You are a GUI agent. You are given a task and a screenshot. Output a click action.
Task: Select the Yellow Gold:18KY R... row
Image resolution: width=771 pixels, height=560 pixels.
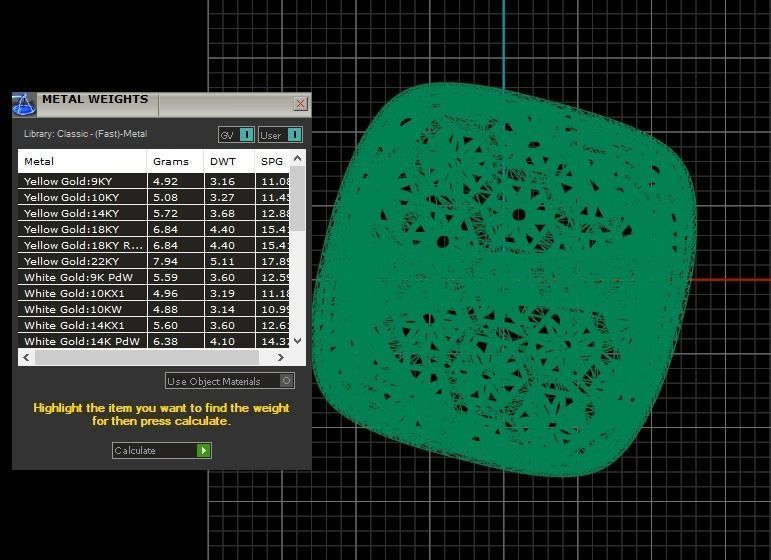point(154,245)
